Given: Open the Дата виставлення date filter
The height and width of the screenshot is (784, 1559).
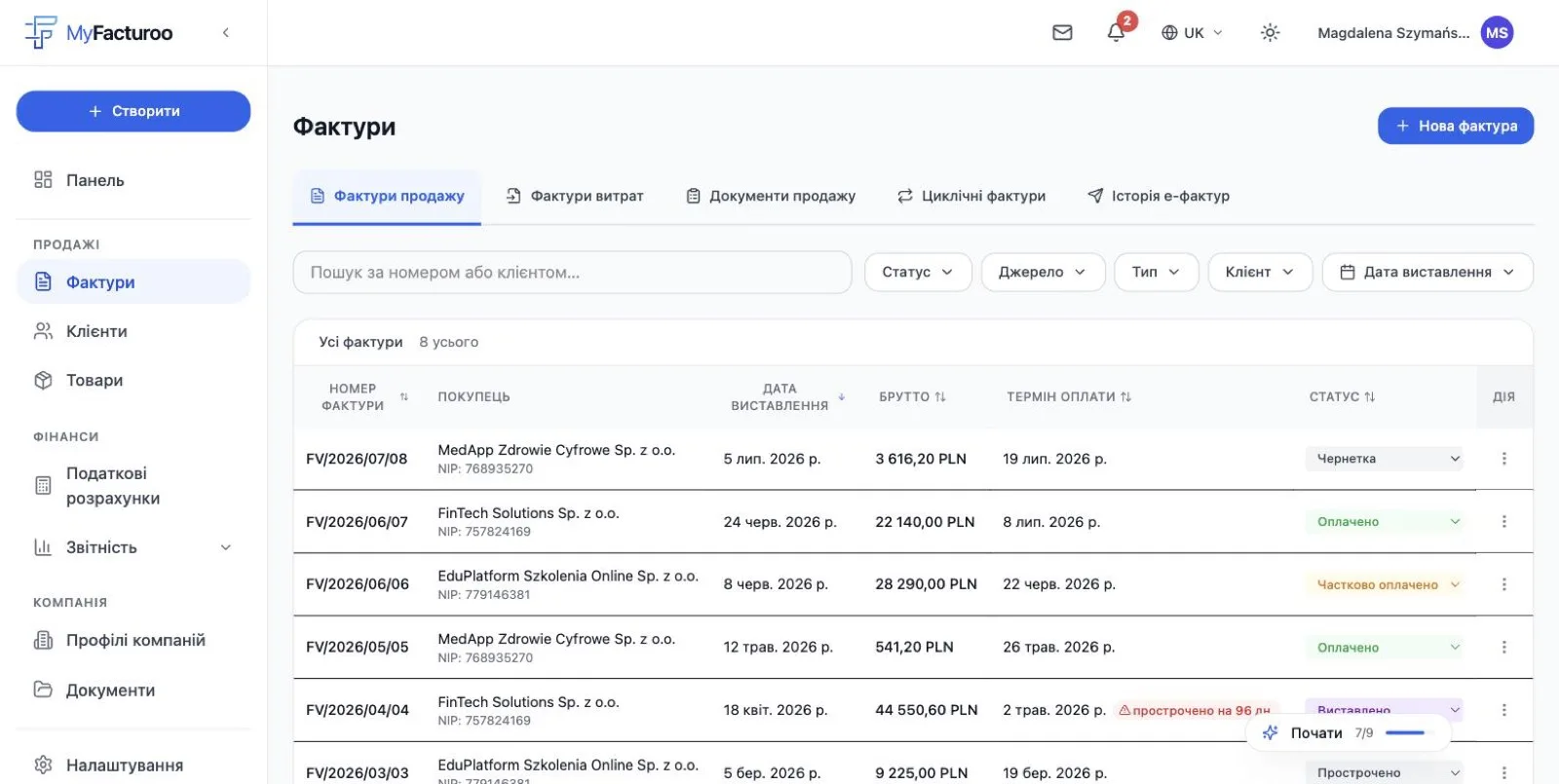Looking at the screenshot, I should pos(1427,273).
